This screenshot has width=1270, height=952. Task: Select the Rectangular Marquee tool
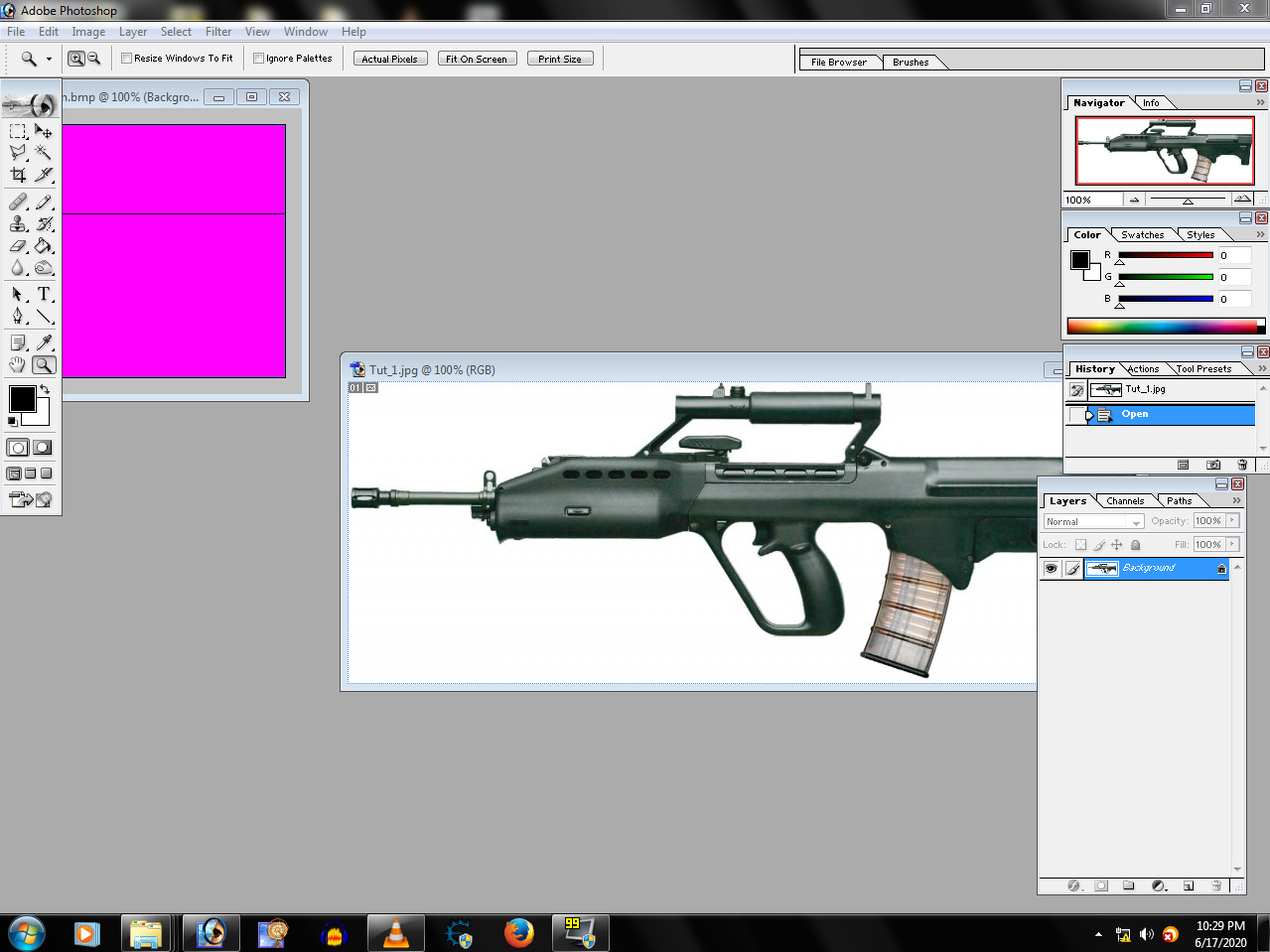[x=17, y=130]
